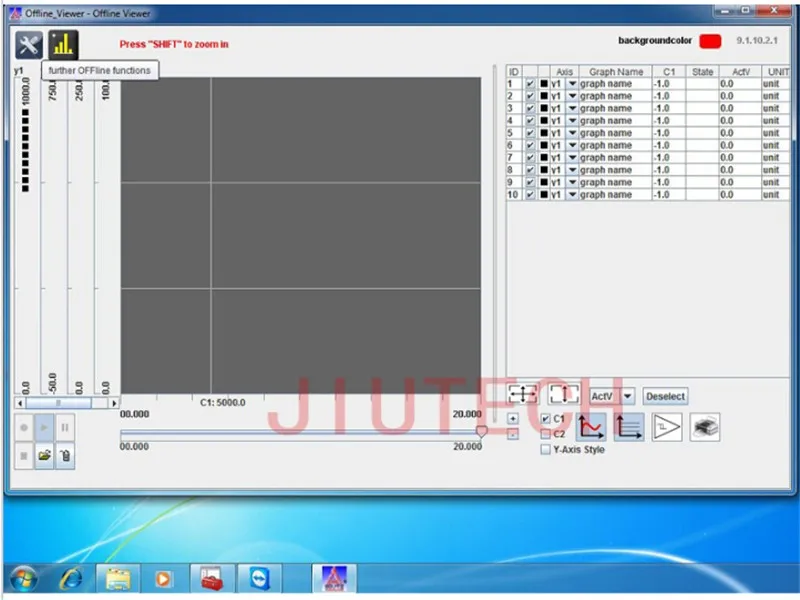Screen dimensions: 800x600
Task: Uncheck the C1 cursor checkbox
Action: coord(545,419)
